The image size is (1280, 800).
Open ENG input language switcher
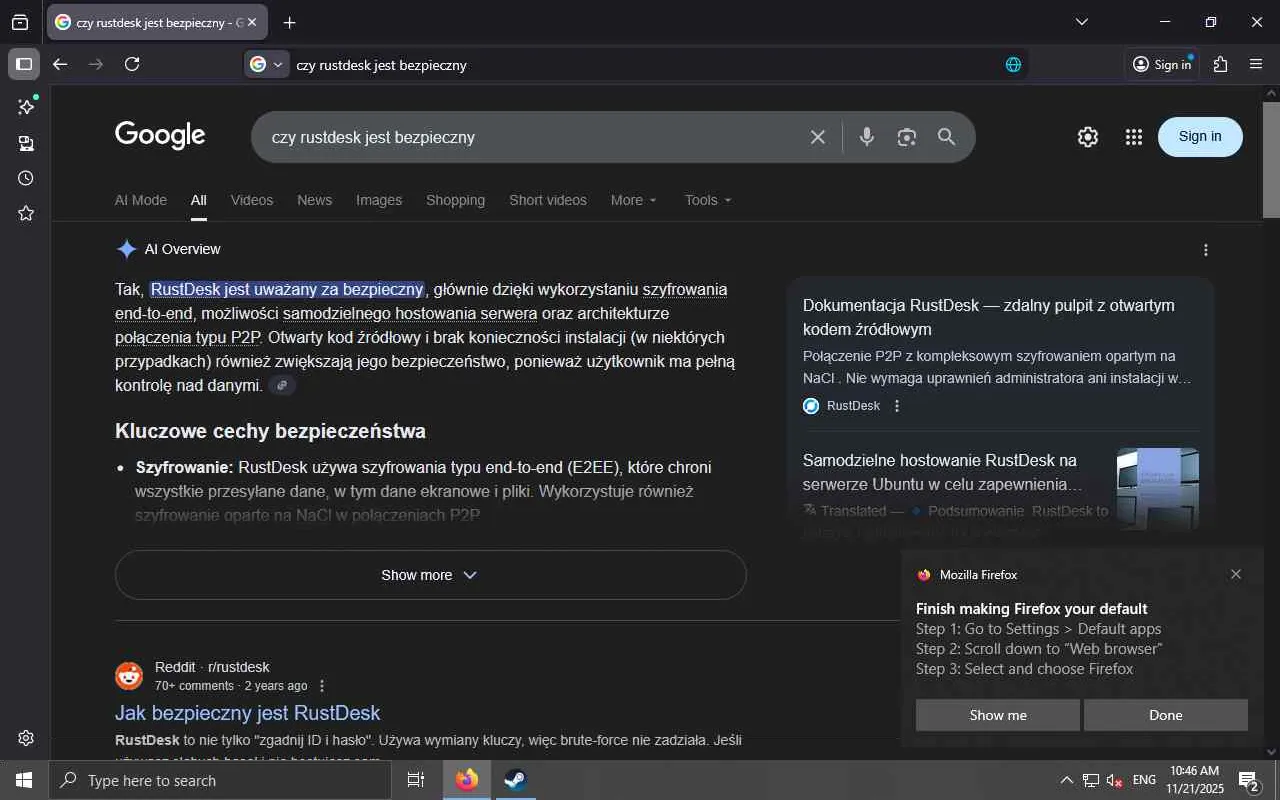coord(1145,780)
